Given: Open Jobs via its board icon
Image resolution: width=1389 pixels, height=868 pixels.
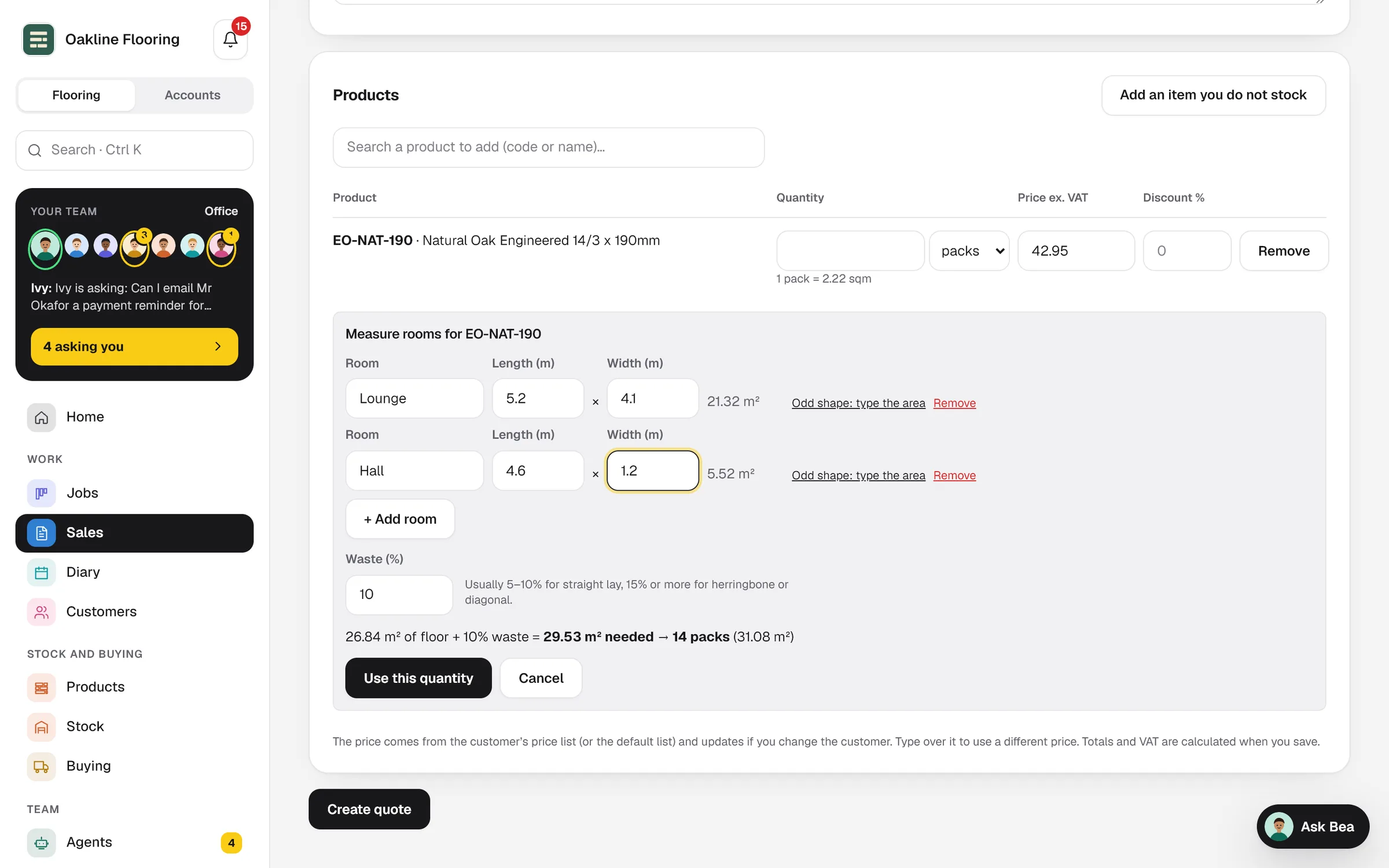Looking at the screenshot, I should click(41, 493).
